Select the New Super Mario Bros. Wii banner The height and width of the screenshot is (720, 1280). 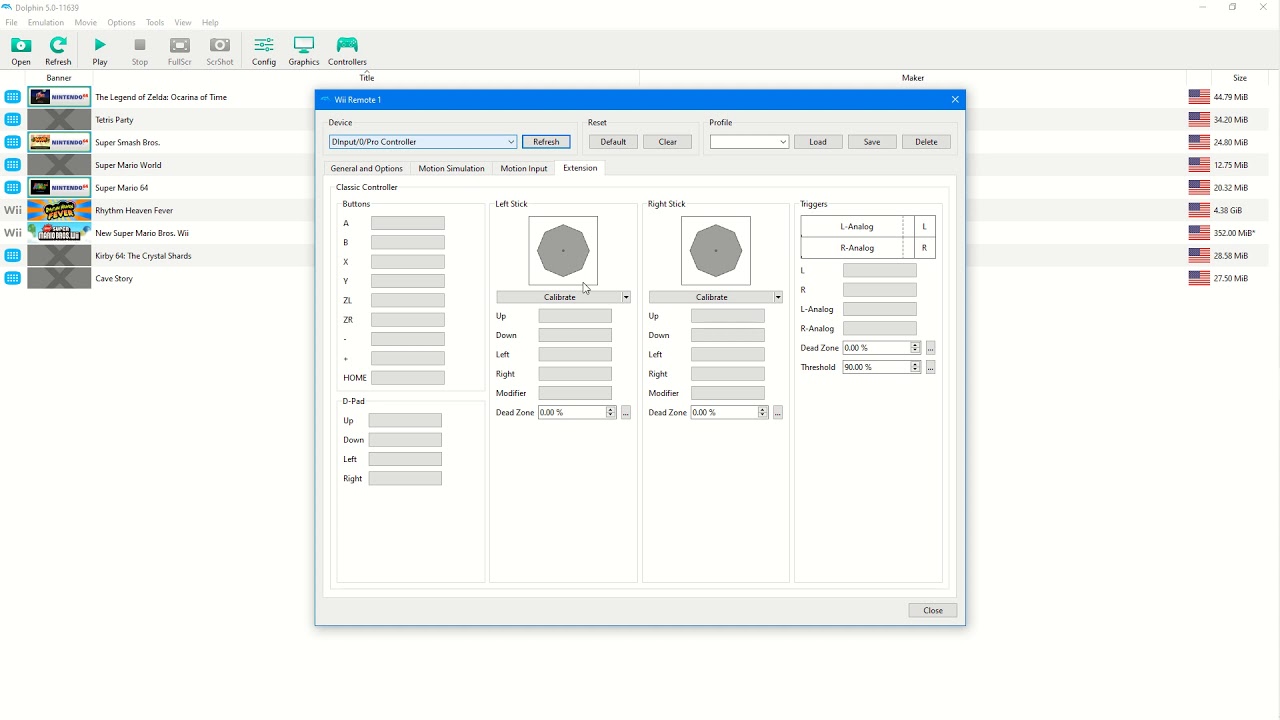click(59, 233)
